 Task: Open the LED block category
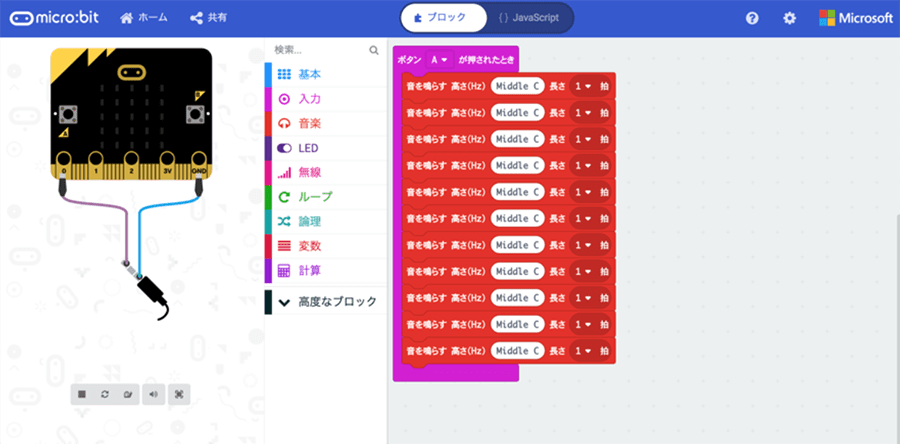pyautogui.click(x=325, y=148)
